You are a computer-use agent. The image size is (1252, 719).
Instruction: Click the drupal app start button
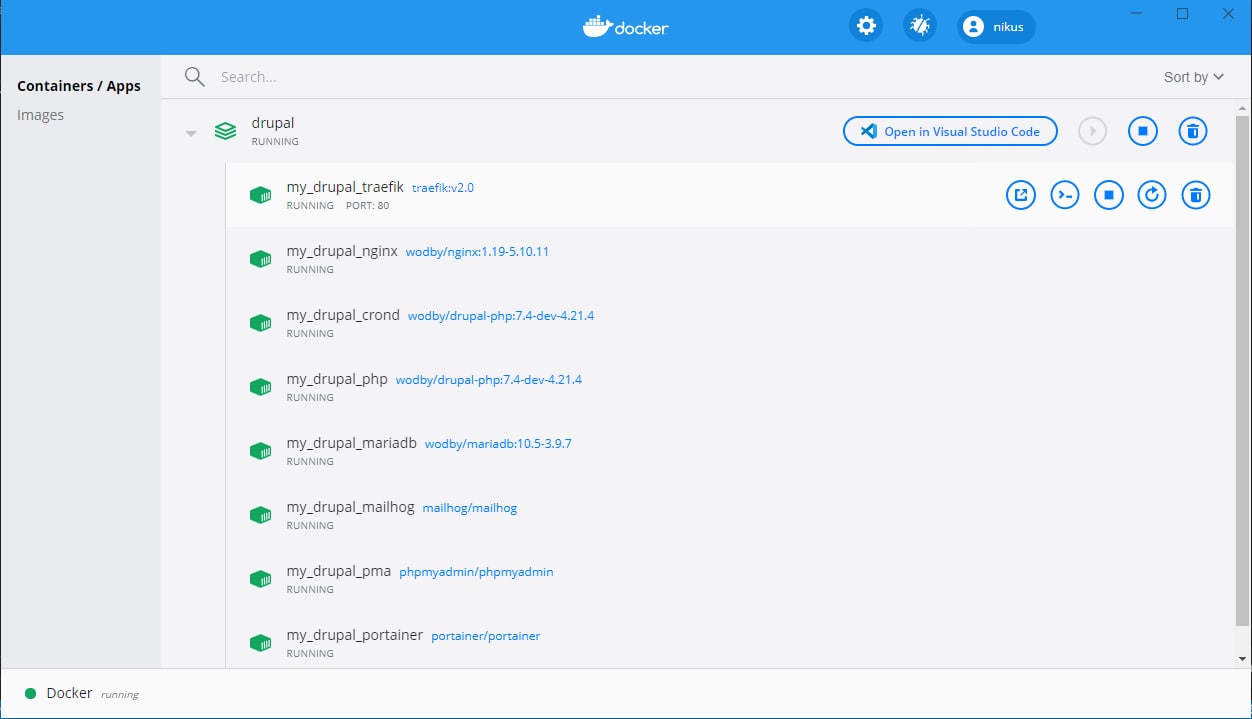pos(1092,131)
